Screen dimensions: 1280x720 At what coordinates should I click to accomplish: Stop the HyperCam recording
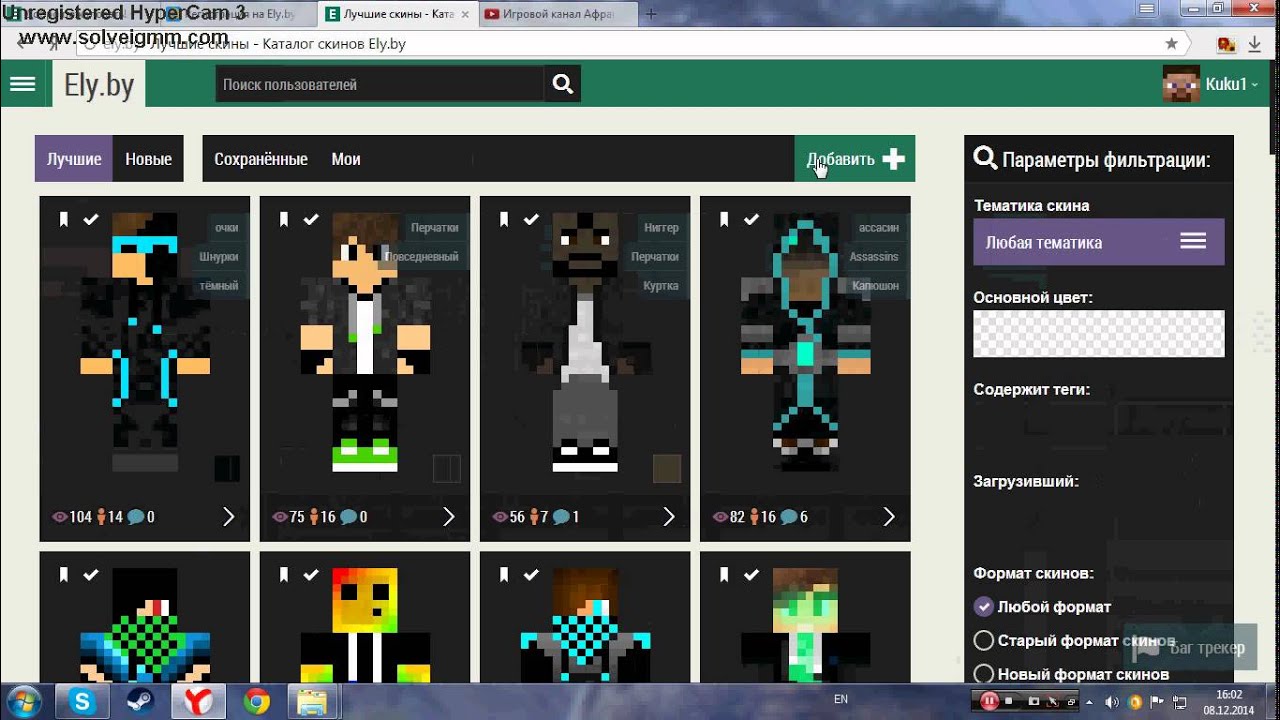[x=1011, y=701]
